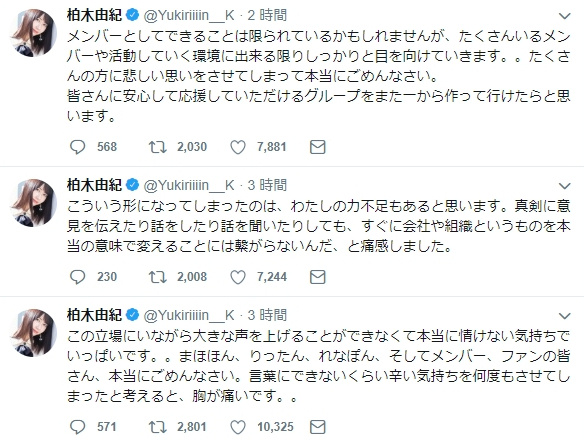The height and width of the screenshot is (441, 584).
Task: Open the first tweet's chevron options menu
Action: pyautogui.click(x=565, y=16)
